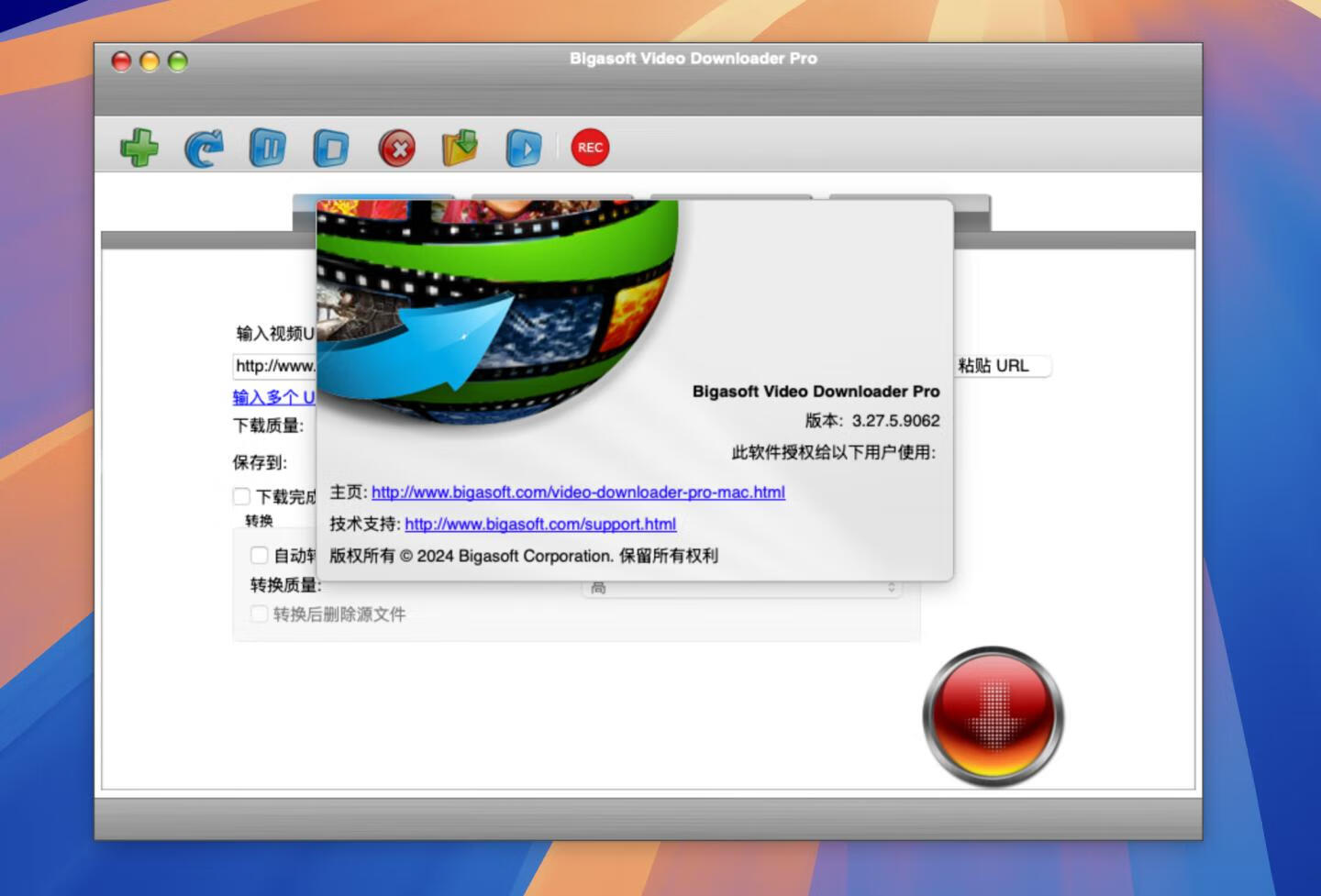The height and width of the screenshot is (896, 1321).
Task: Click the version text 3.27.5.9062
Action: 895,421
